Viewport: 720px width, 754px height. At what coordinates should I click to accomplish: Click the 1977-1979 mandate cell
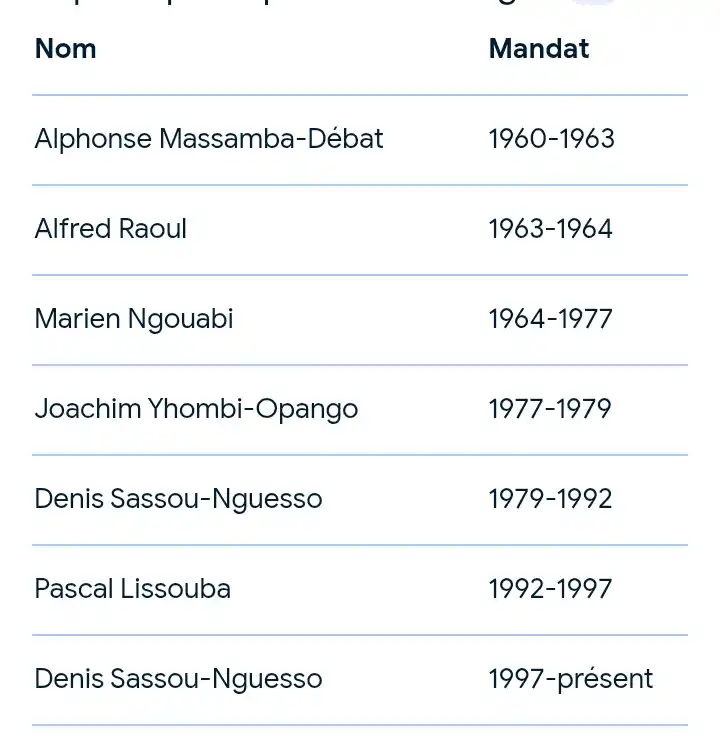coord(550,409)
